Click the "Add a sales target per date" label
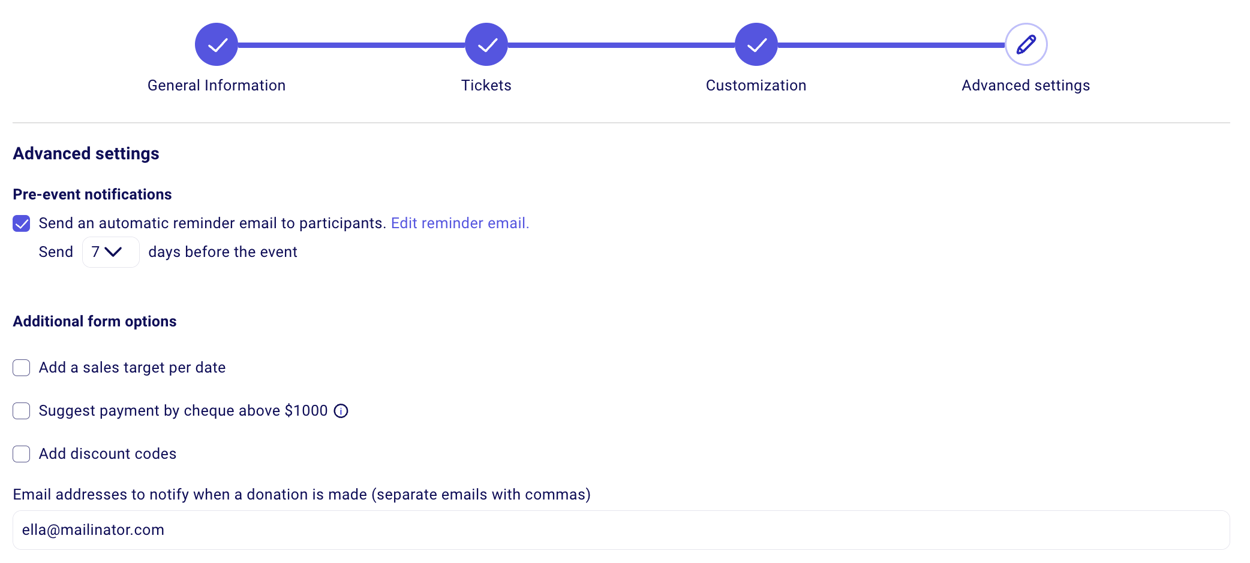The width and height of the screenshot is (1250, 563). coord(132,368)
